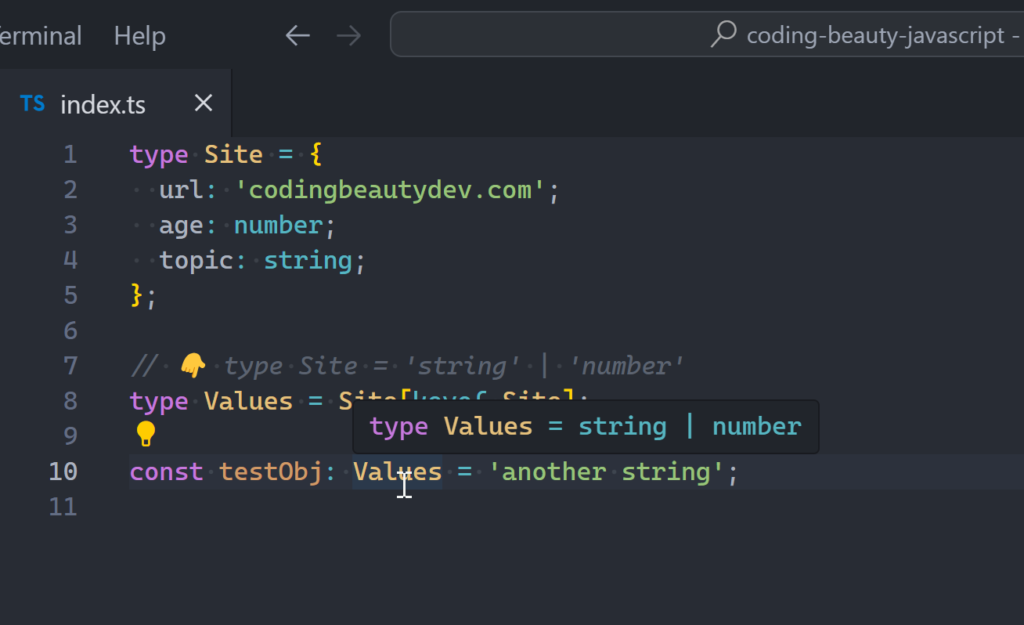Click the 'Site' type name on line 1
Viewport: 1024px width, 625px height.
pos(234,155)
